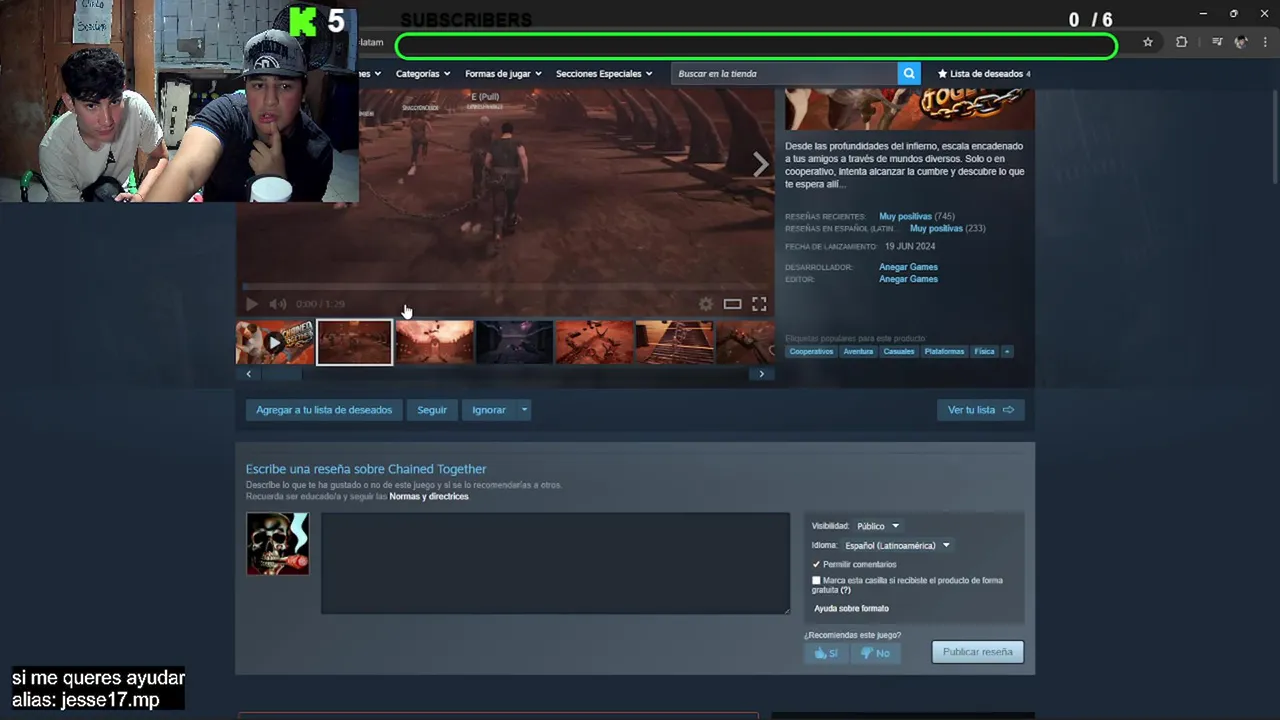Open the Formas de jugar menu

pos(503,73)
